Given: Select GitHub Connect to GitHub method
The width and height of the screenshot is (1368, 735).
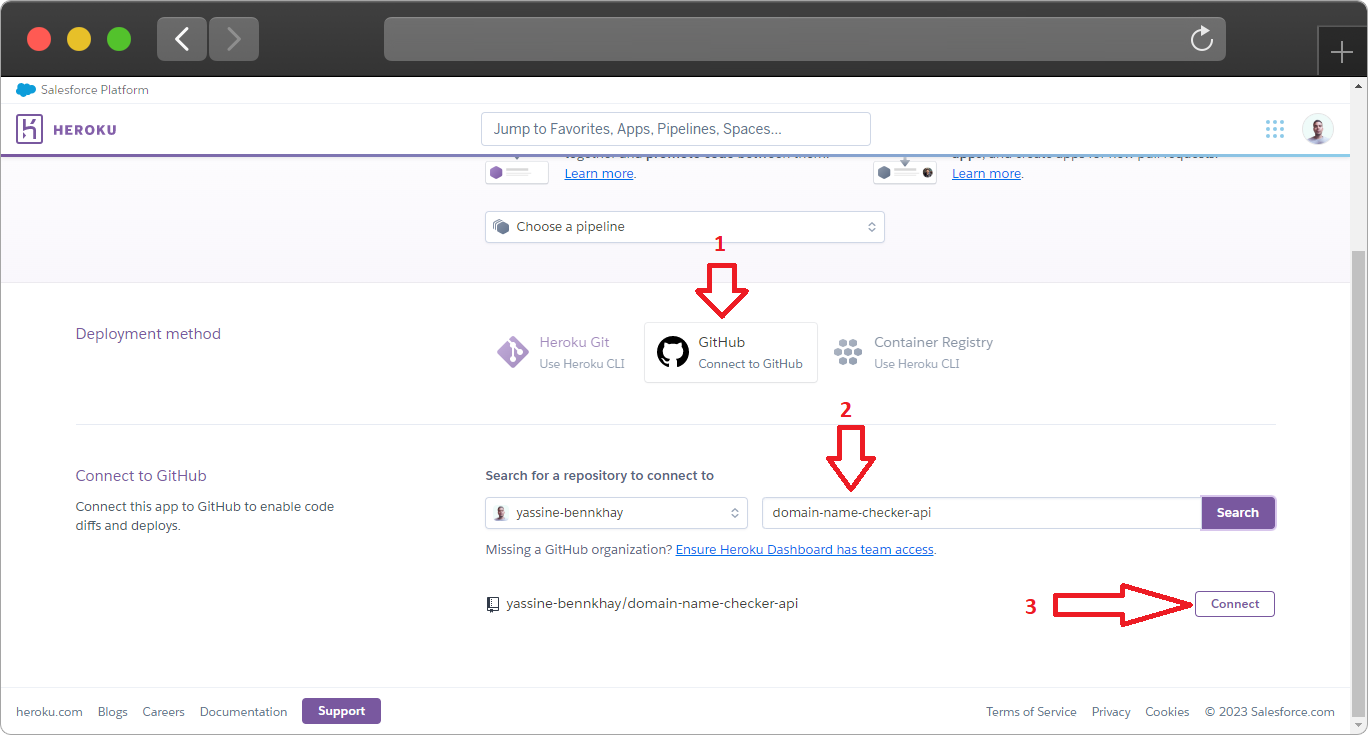Looking at the screenshot, I should coord(731,352).
